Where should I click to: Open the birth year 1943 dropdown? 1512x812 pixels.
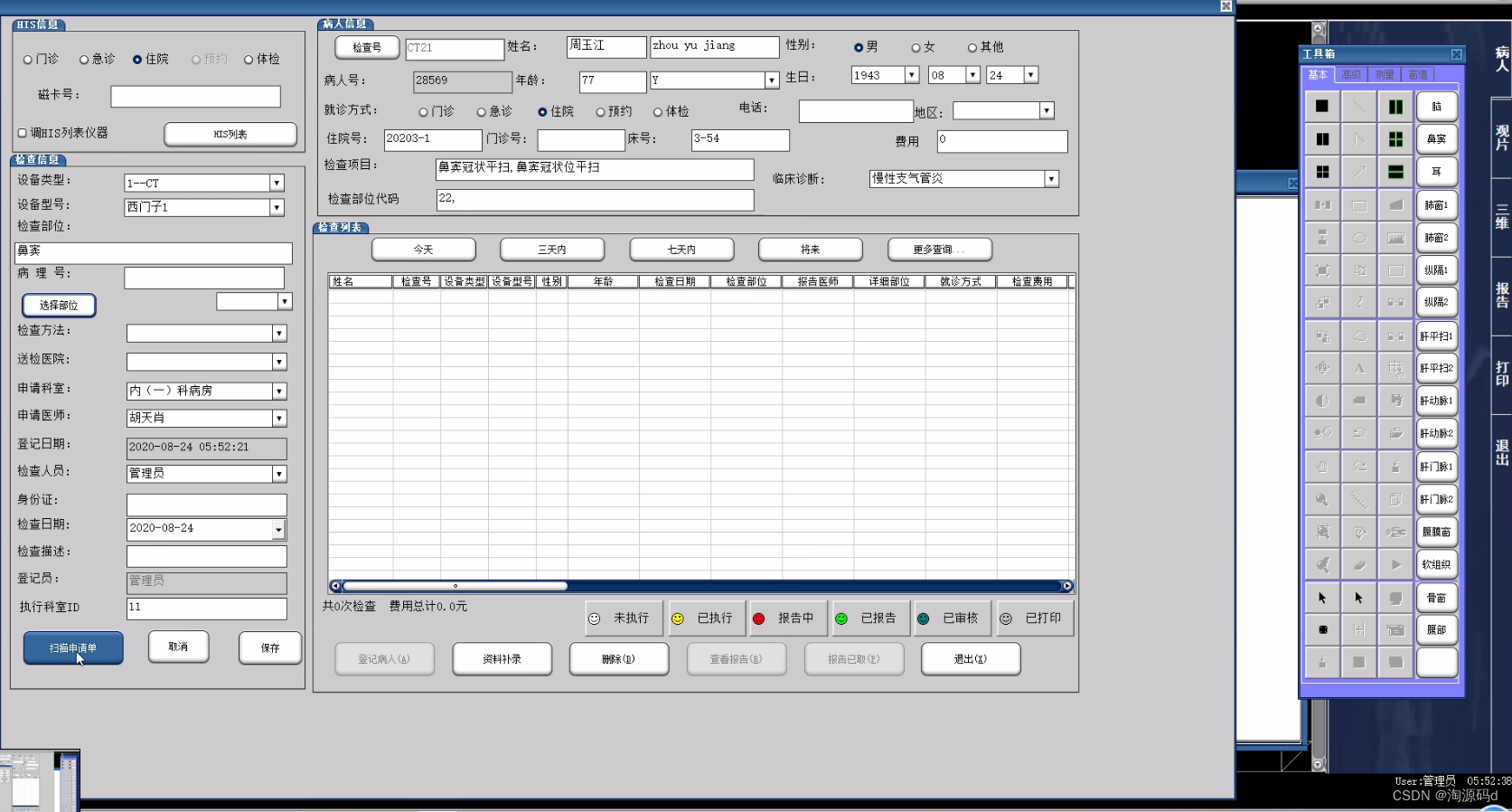click(912, 75)
